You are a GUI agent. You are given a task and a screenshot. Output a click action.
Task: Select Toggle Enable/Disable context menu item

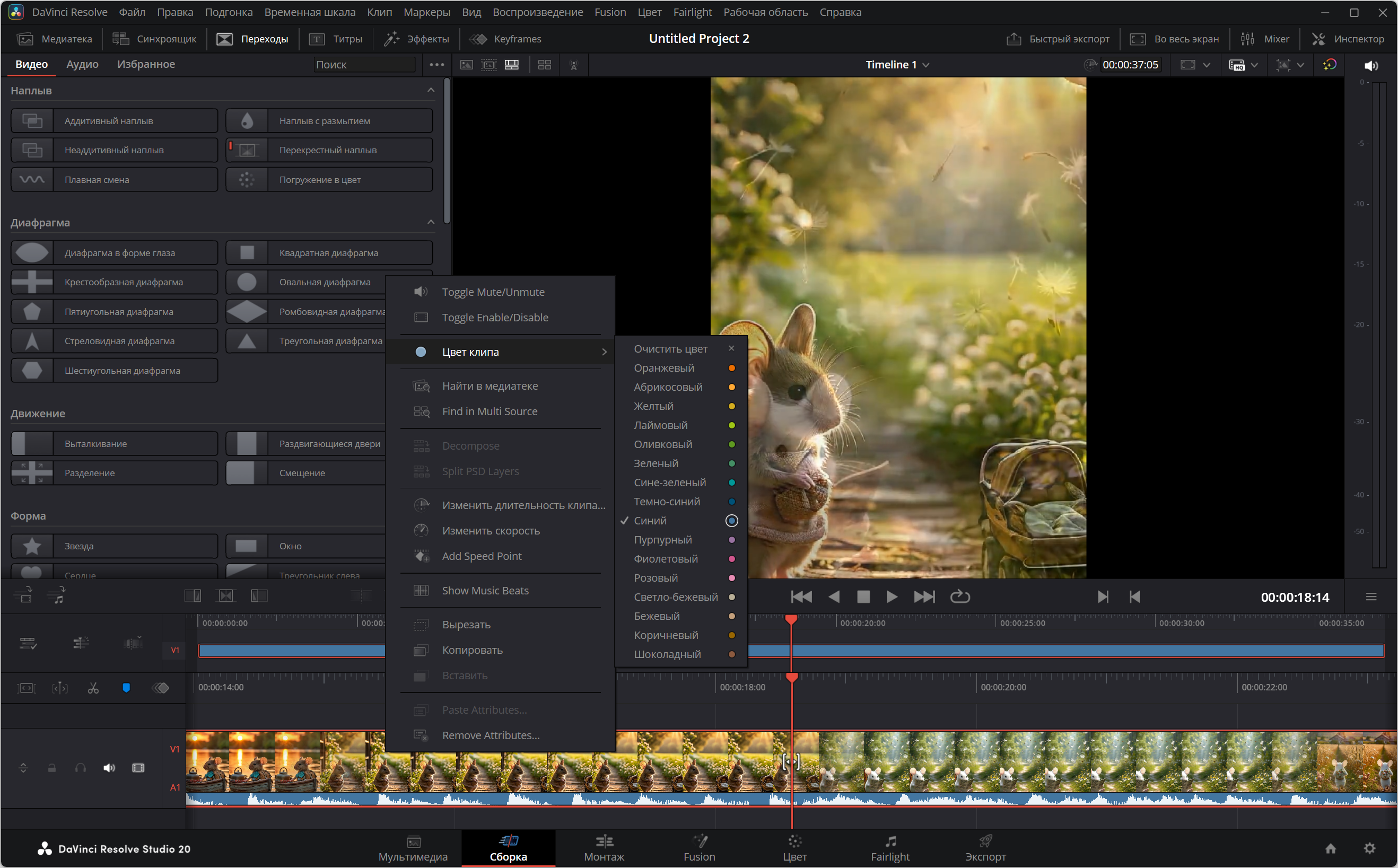[495, 318]
